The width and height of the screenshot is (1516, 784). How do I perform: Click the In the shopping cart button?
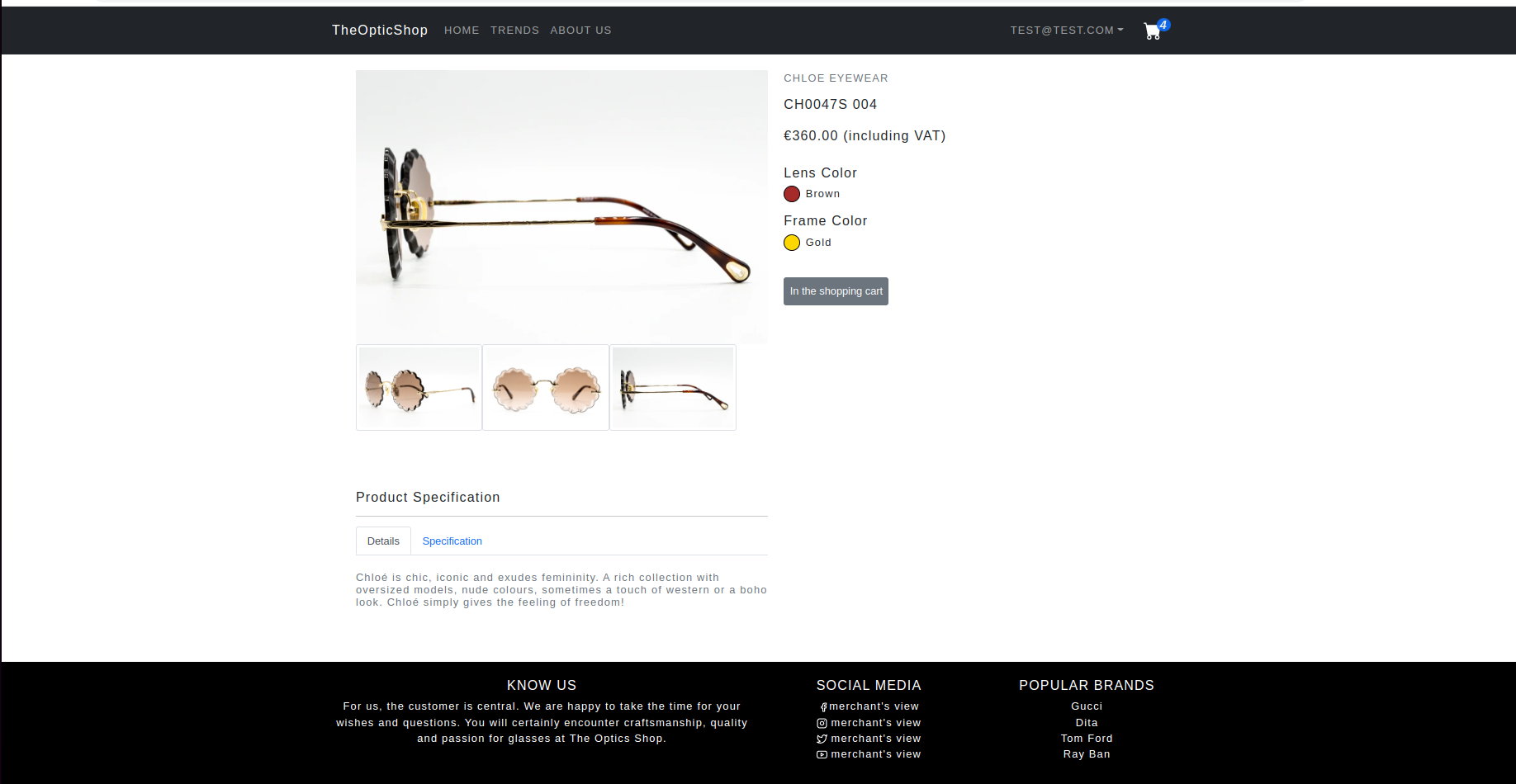tap(836, 291)
